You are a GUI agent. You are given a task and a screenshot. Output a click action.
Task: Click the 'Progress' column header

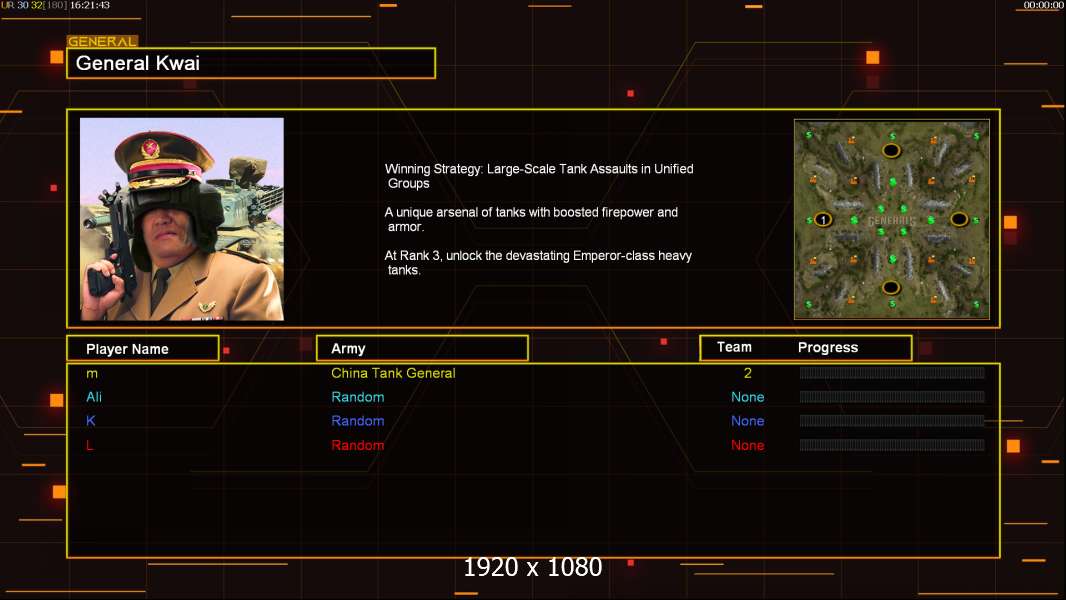coord(827,347)
